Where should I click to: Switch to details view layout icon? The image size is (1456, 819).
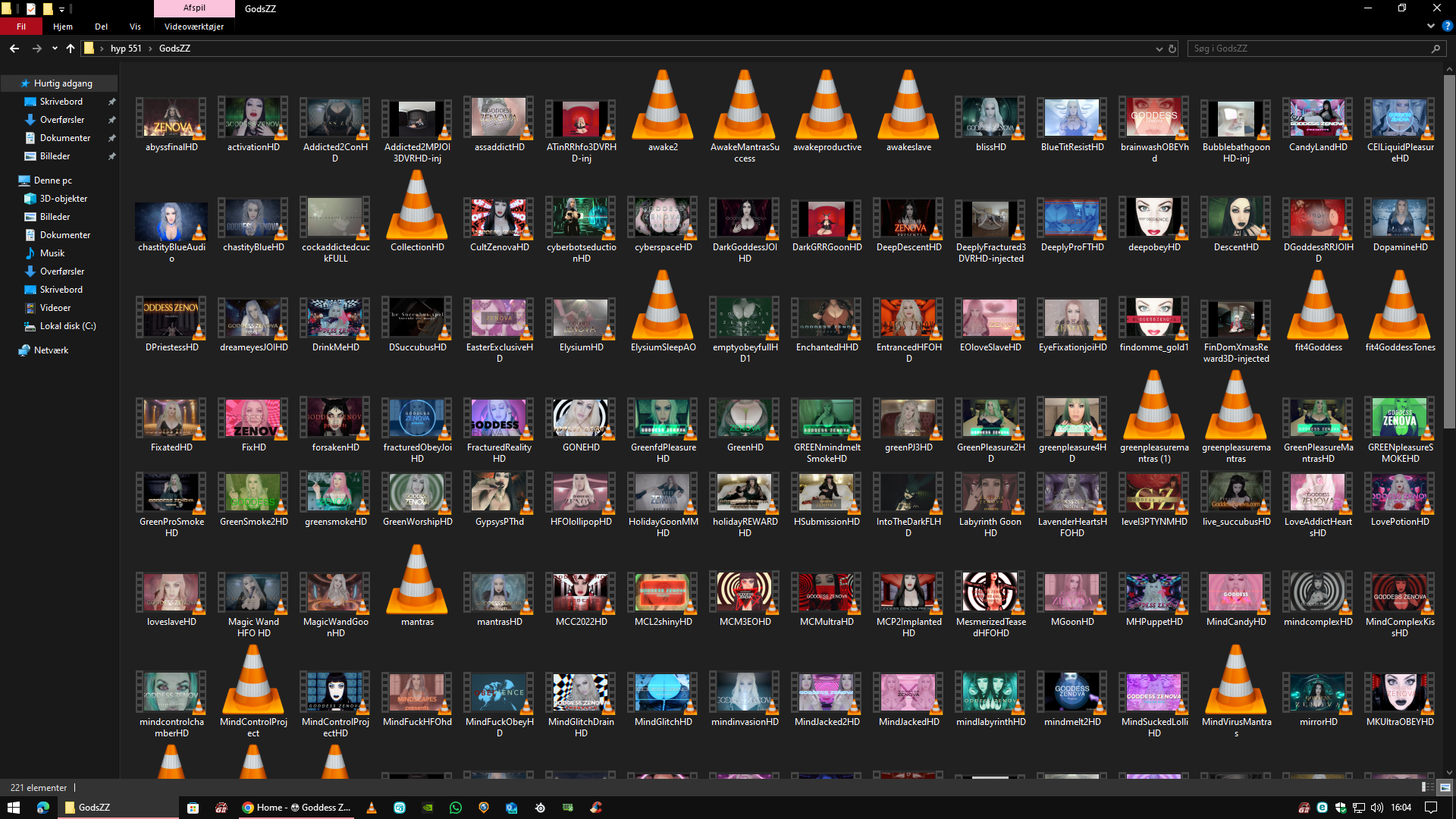pyautogui.click(x=1427, y=787)
